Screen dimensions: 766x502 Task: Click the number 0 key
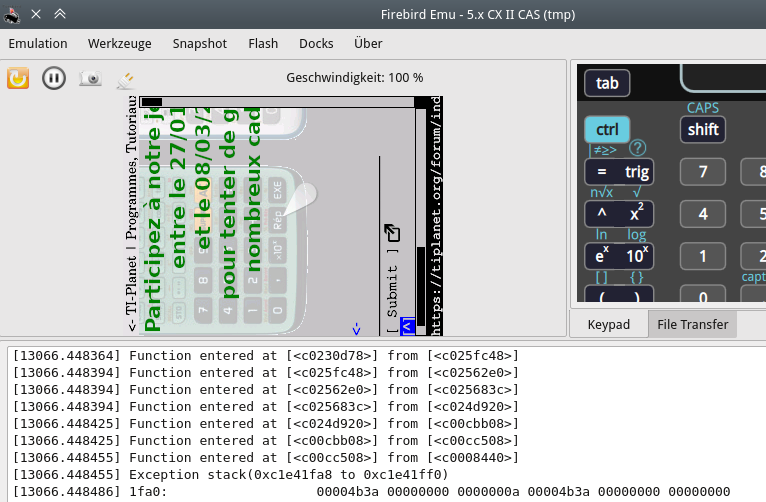pyautogui.click(x=703, y=294)
